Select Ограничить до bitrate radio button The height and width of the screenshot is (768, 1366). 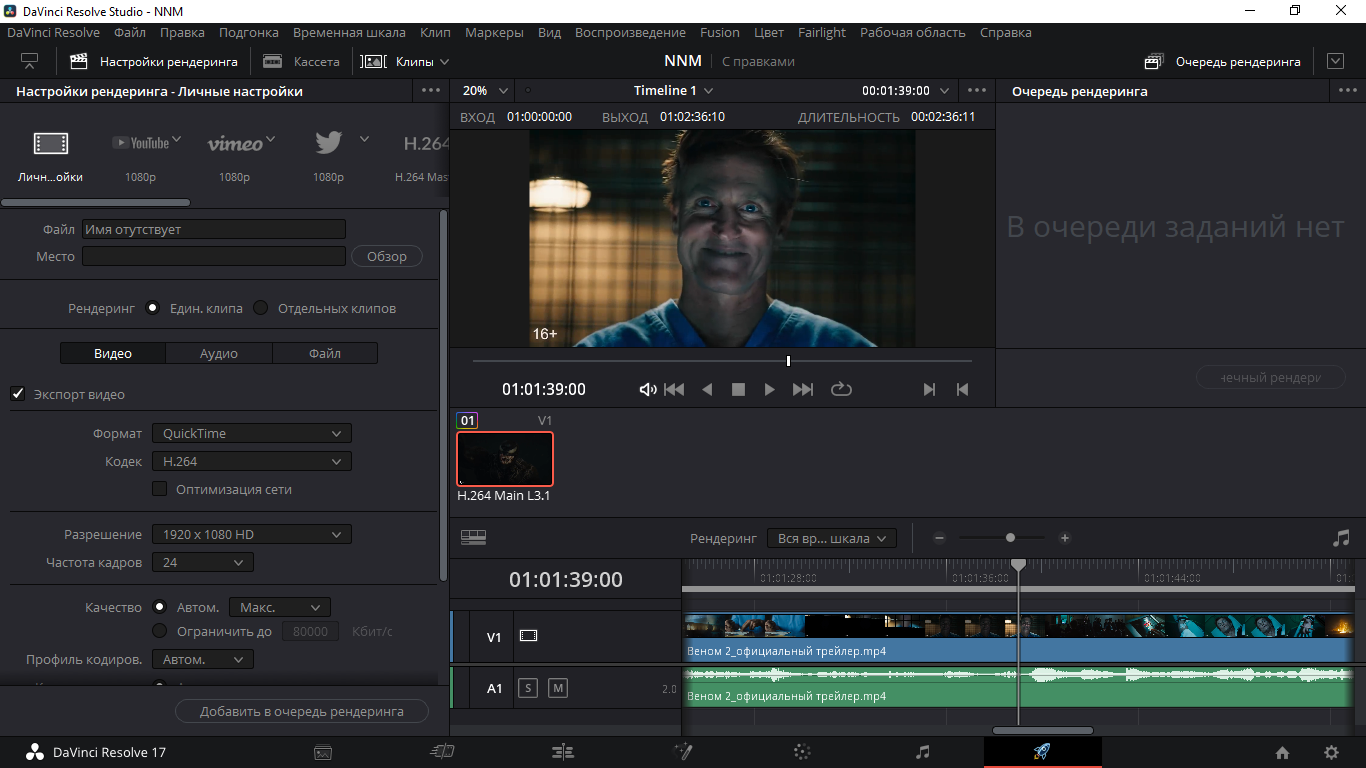coord(159,631)
